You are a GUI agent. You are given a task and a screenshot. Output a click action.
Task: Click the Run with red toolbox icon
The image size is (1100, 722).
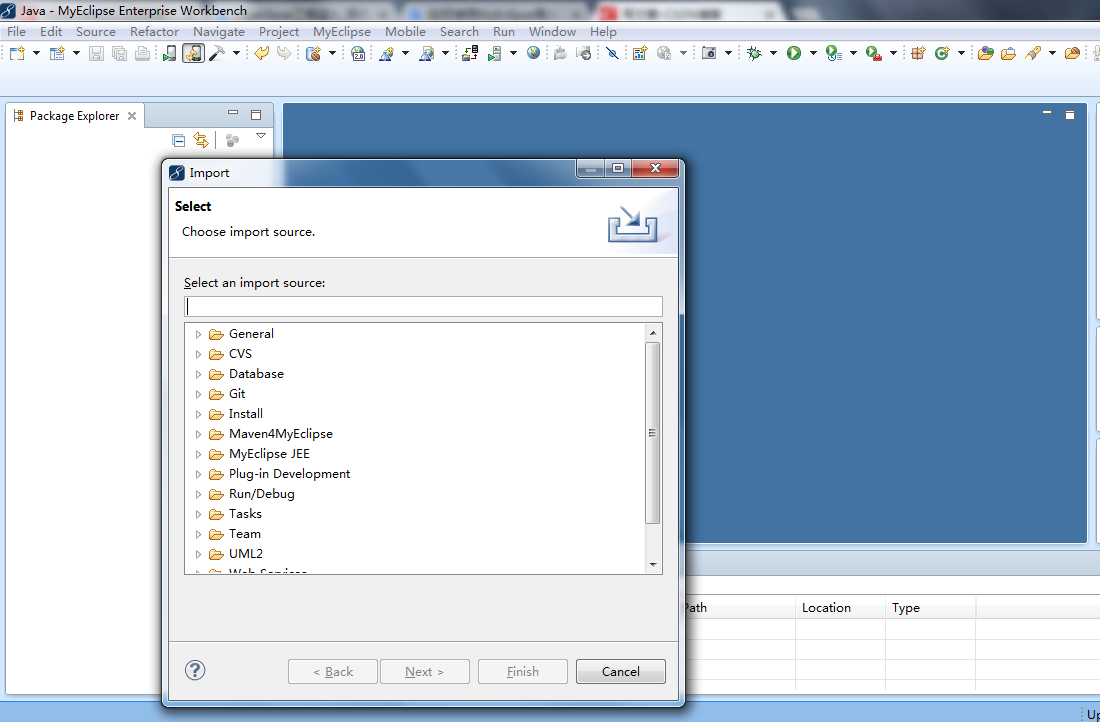tap(873, 53)
